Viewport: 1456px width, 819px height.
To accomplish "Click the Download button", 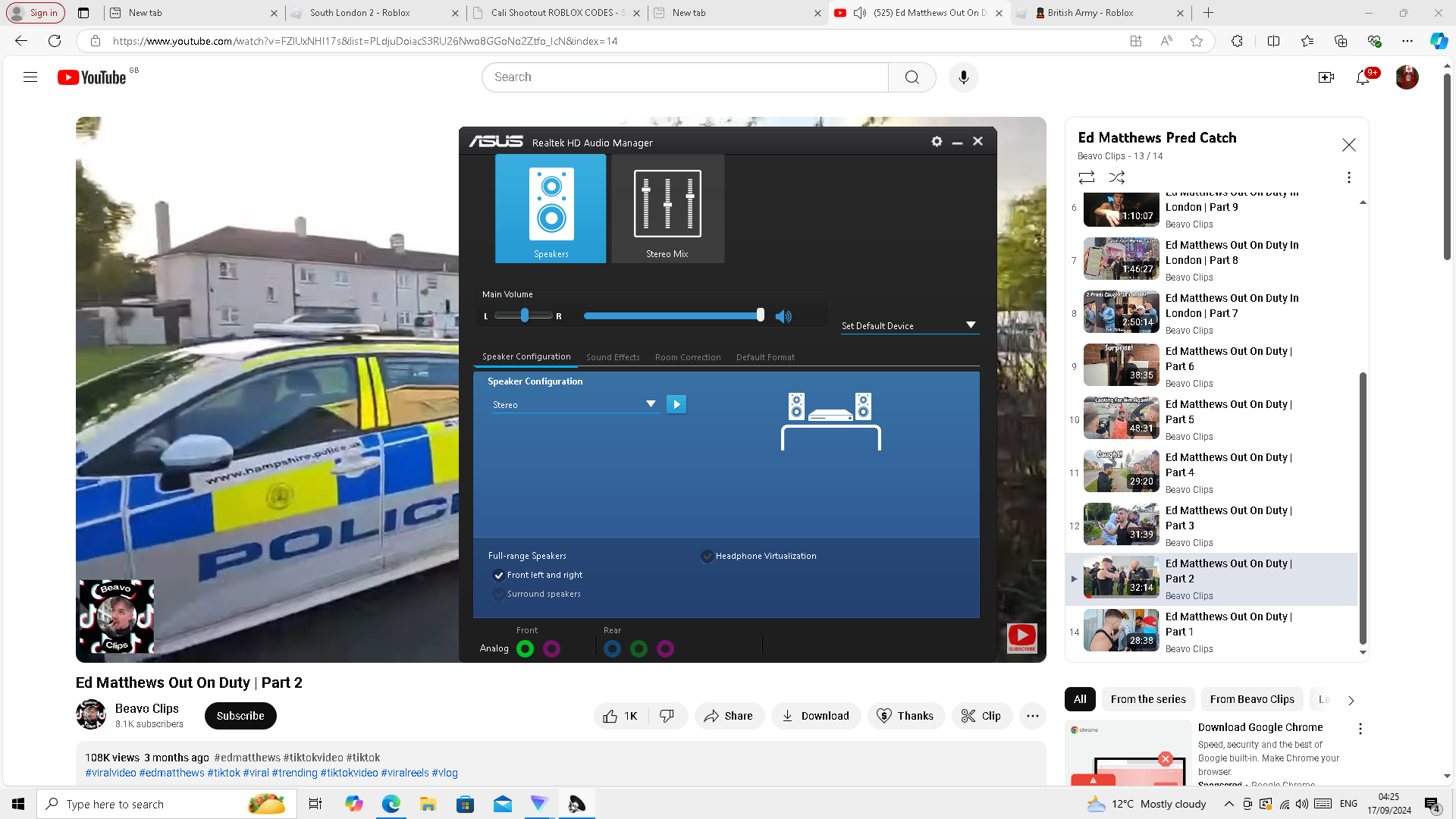I will [816, 716].
